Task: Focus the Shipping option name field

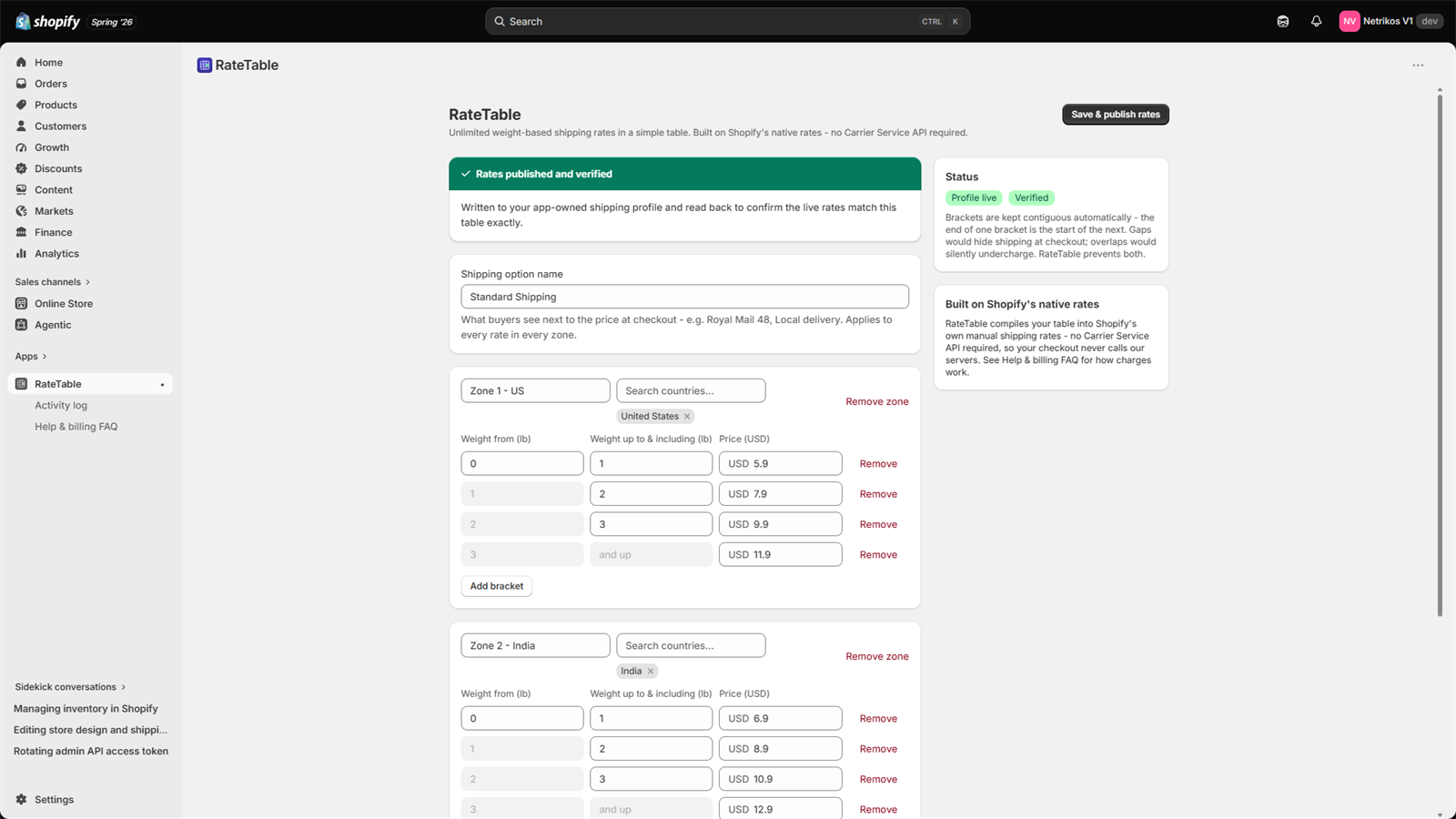Action: click(x=684, y=297)
